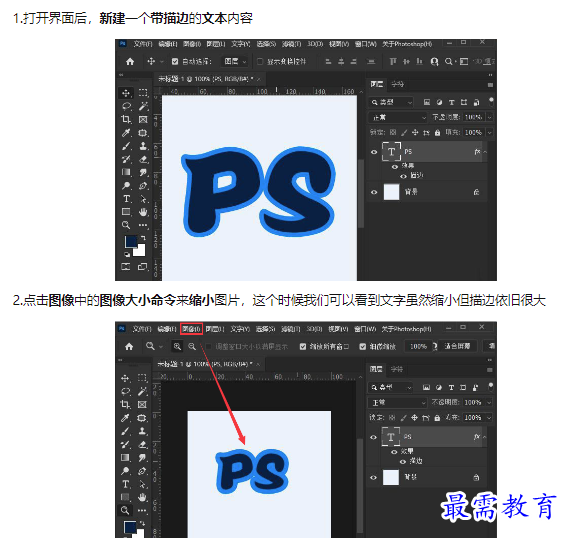The image size is (565, 538).
Task: Select the Crop tool in the first screenshot
Action: point(126,119)
